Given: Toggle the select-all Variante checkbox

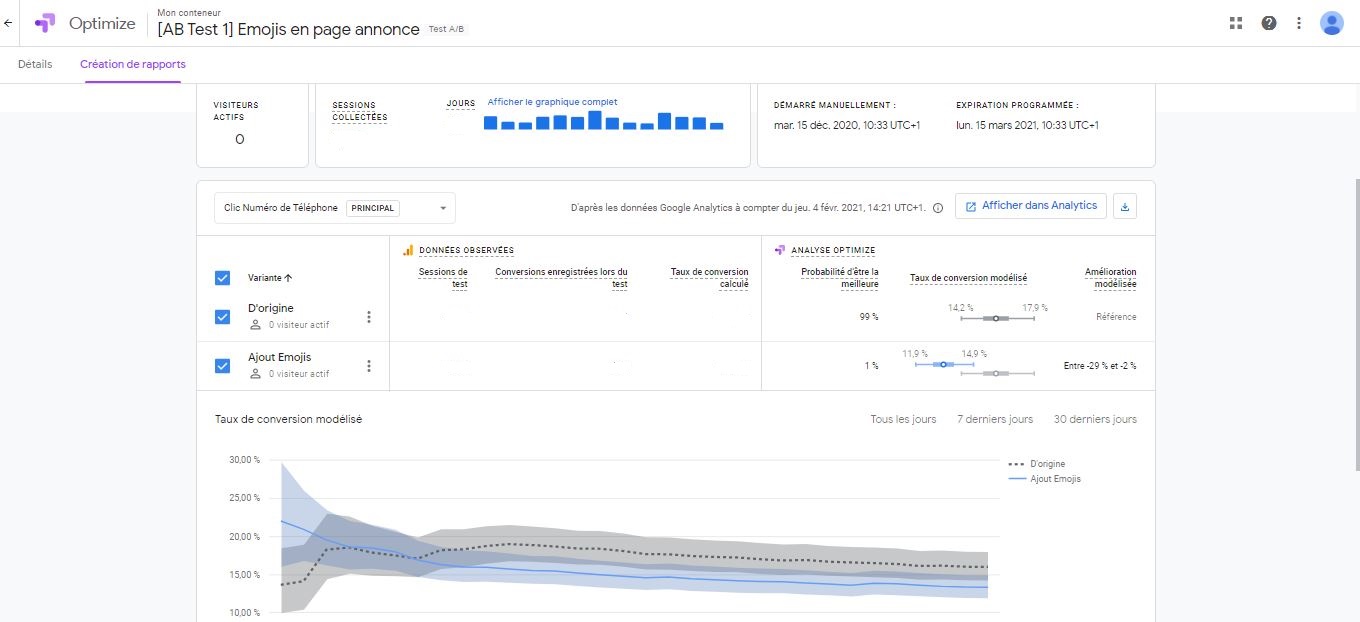Looking at the screenshot, I should (x=223, y=278).
